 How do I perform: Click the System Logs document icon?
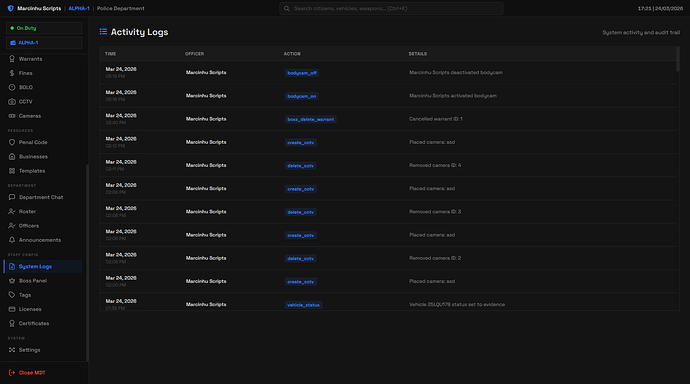pyautogui.click(x=12, y=267)
